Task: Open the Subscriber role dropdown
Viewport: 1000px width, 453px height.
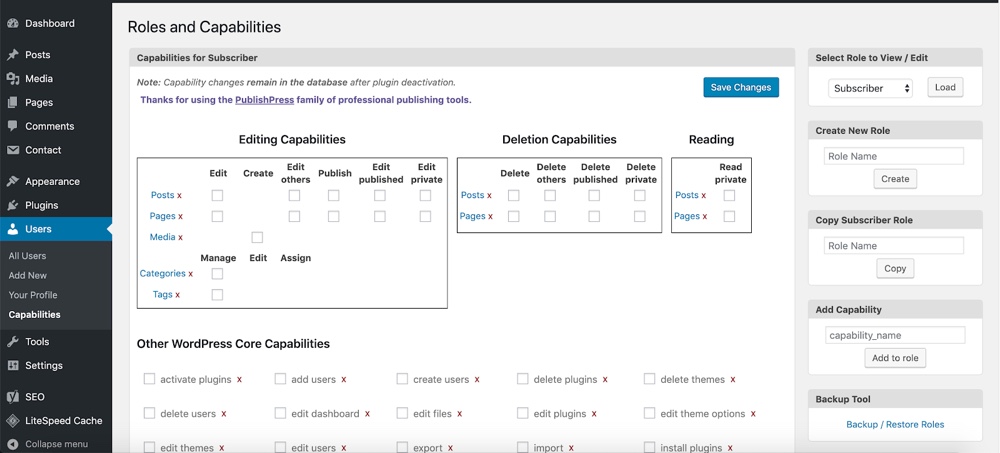Action: (x=871, y=88)
